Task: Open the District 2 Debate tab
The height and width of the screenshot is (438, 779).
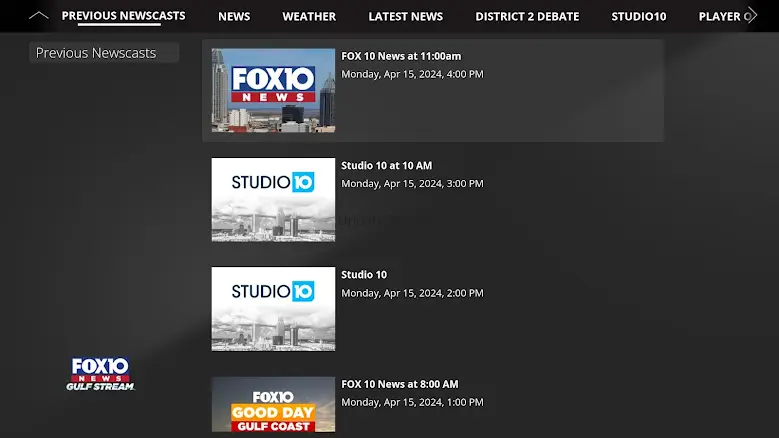Action: 527,16
